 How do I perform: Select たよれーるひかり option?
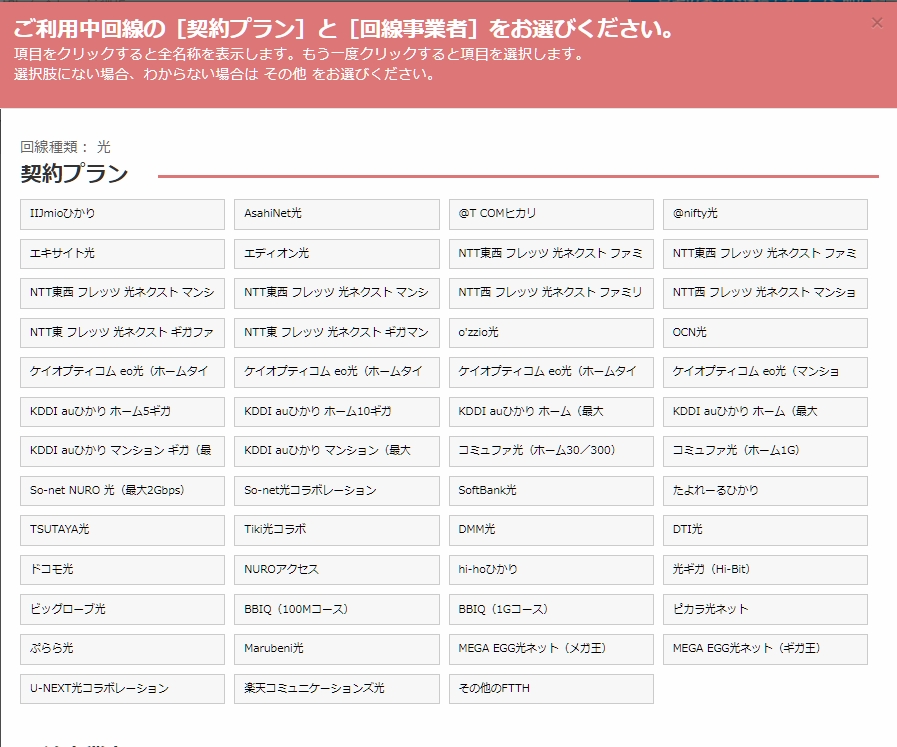pyautogui.click(x=765, y=491)
